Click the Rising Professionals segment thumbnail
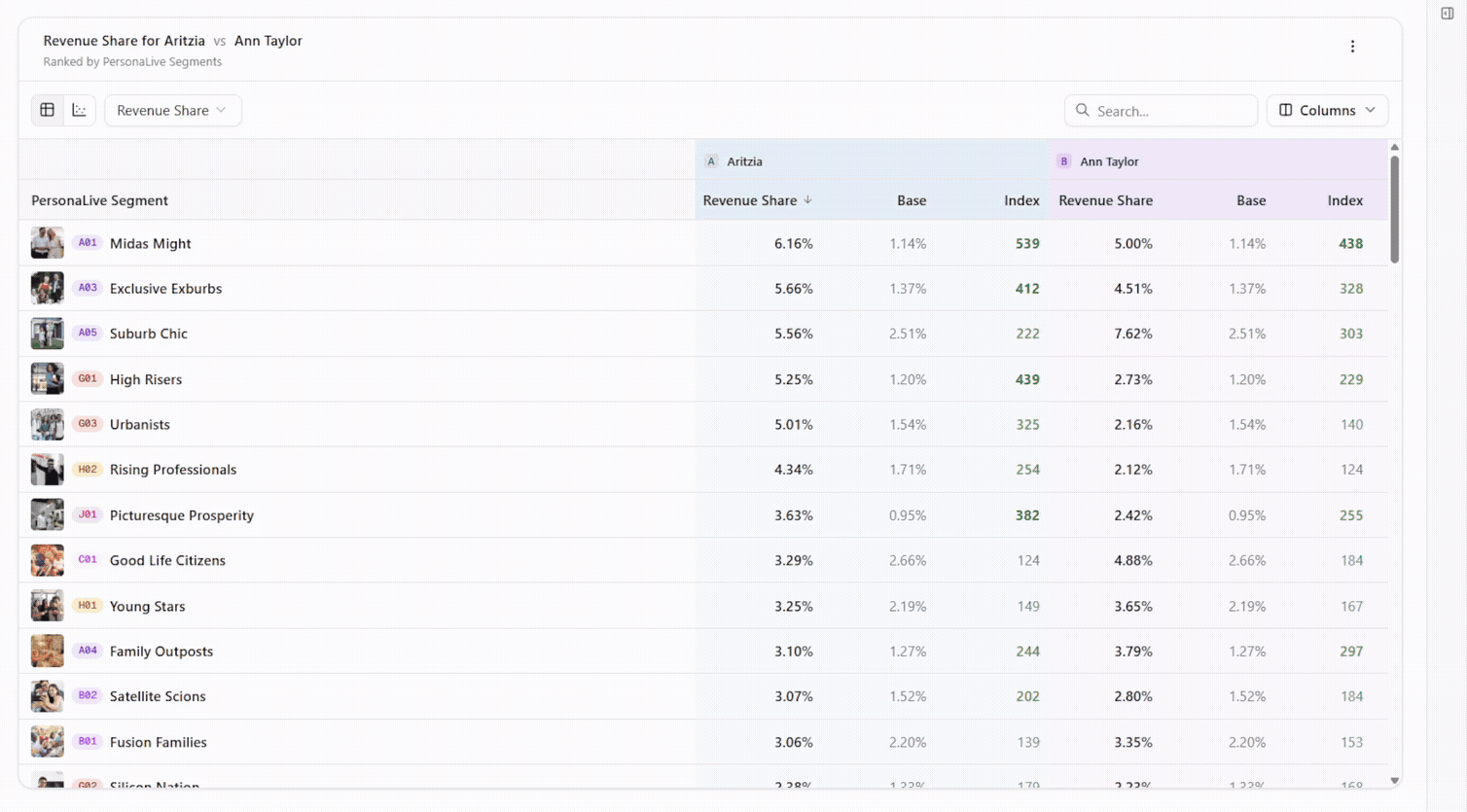 pos(47,470)
